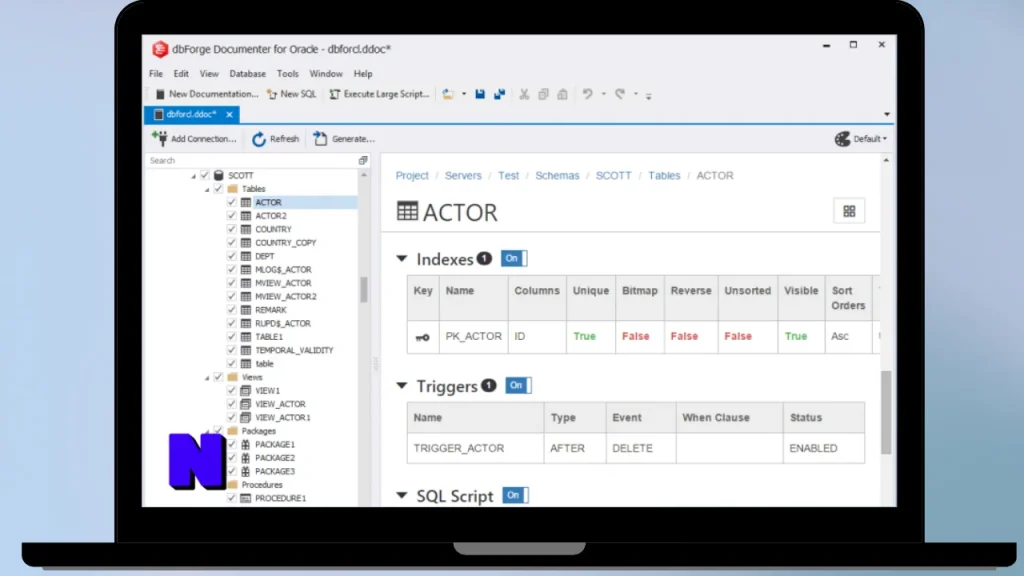
Task: Go to Servers breadcrumb link
Action: point(463,176)
